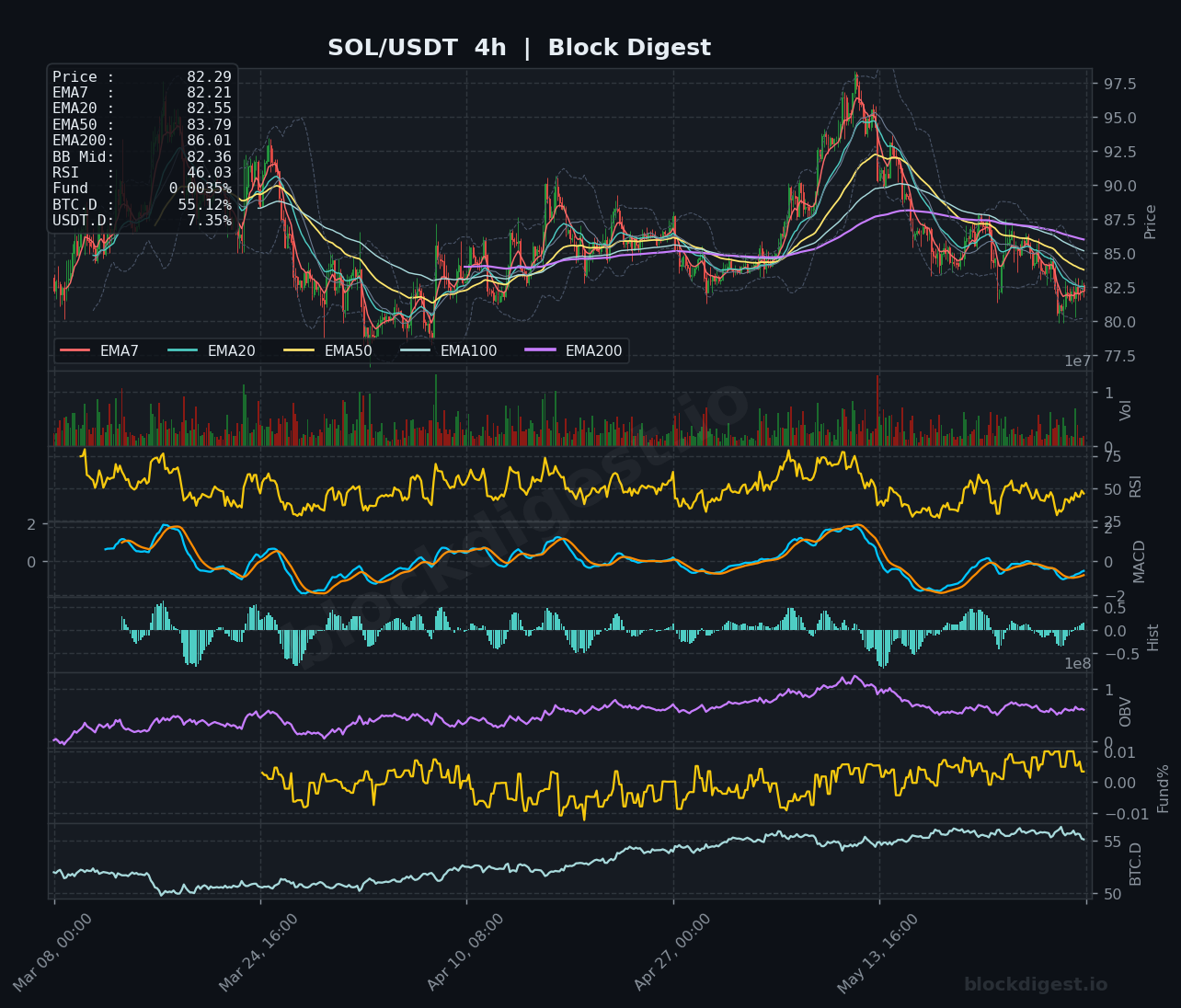Screen dimensions: 1181x1008
Task: Click the 0.00 funding tick label
Action: point(1119,783)
